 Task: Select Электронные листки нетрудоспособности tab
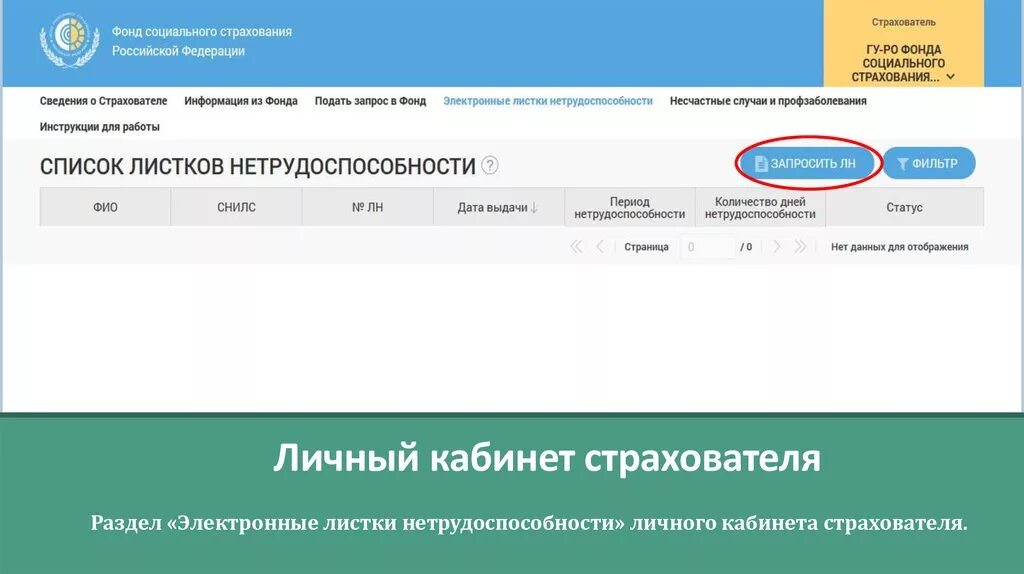[548, 101]
